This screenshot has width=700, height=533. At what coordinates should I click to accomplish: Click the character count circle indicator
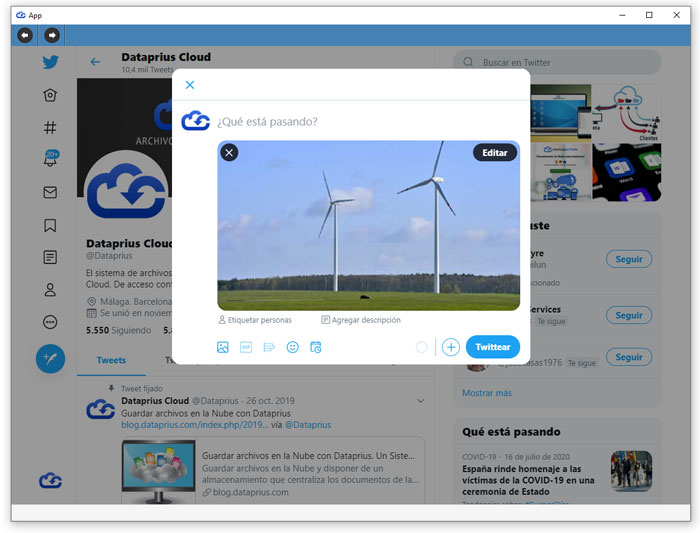tap(421, 347)
